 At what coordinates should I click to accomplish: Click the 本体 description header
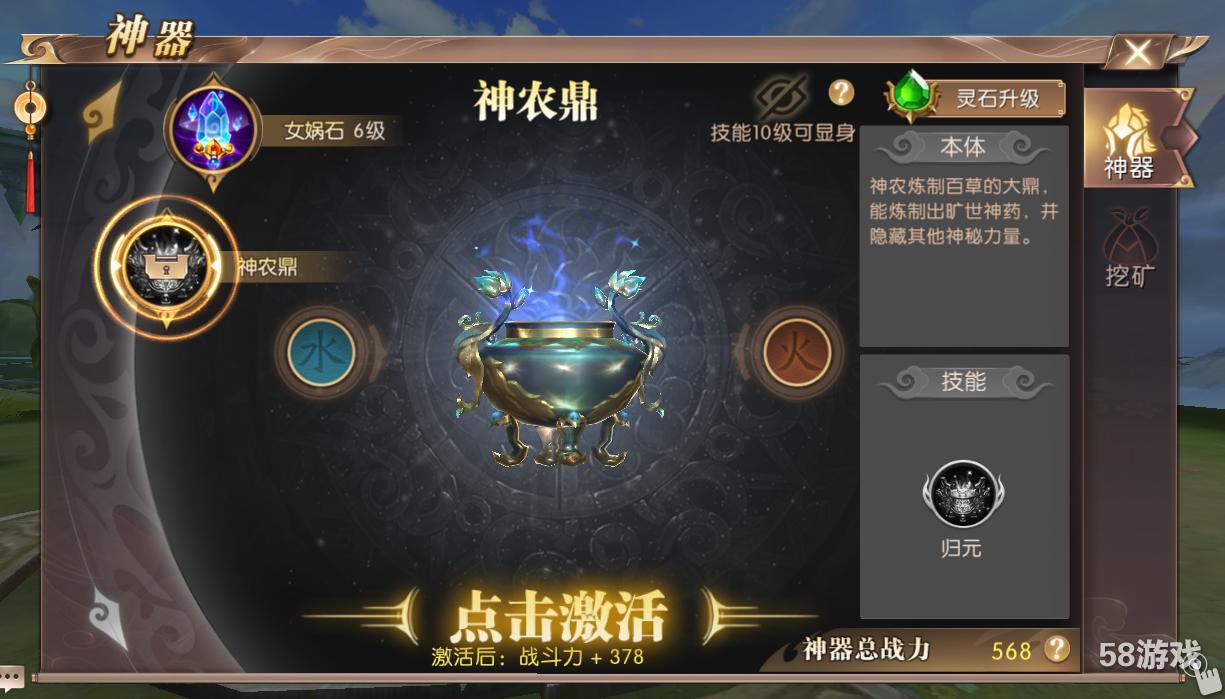[962, 147]
